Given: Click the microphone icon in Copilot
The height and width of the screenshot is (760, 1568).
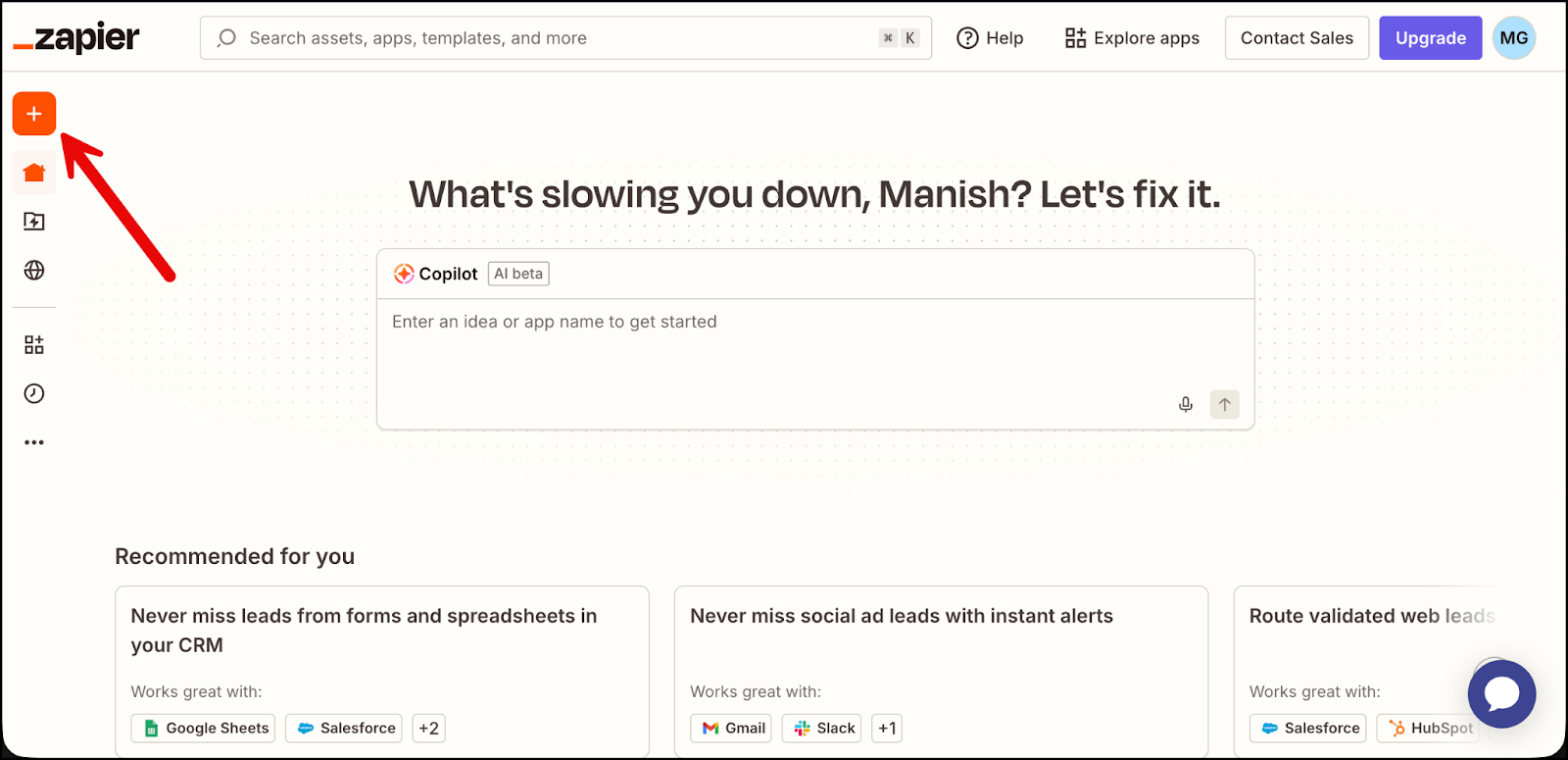Looking at the screenshot, I should pyautogui.click(x=1186, y=404).
